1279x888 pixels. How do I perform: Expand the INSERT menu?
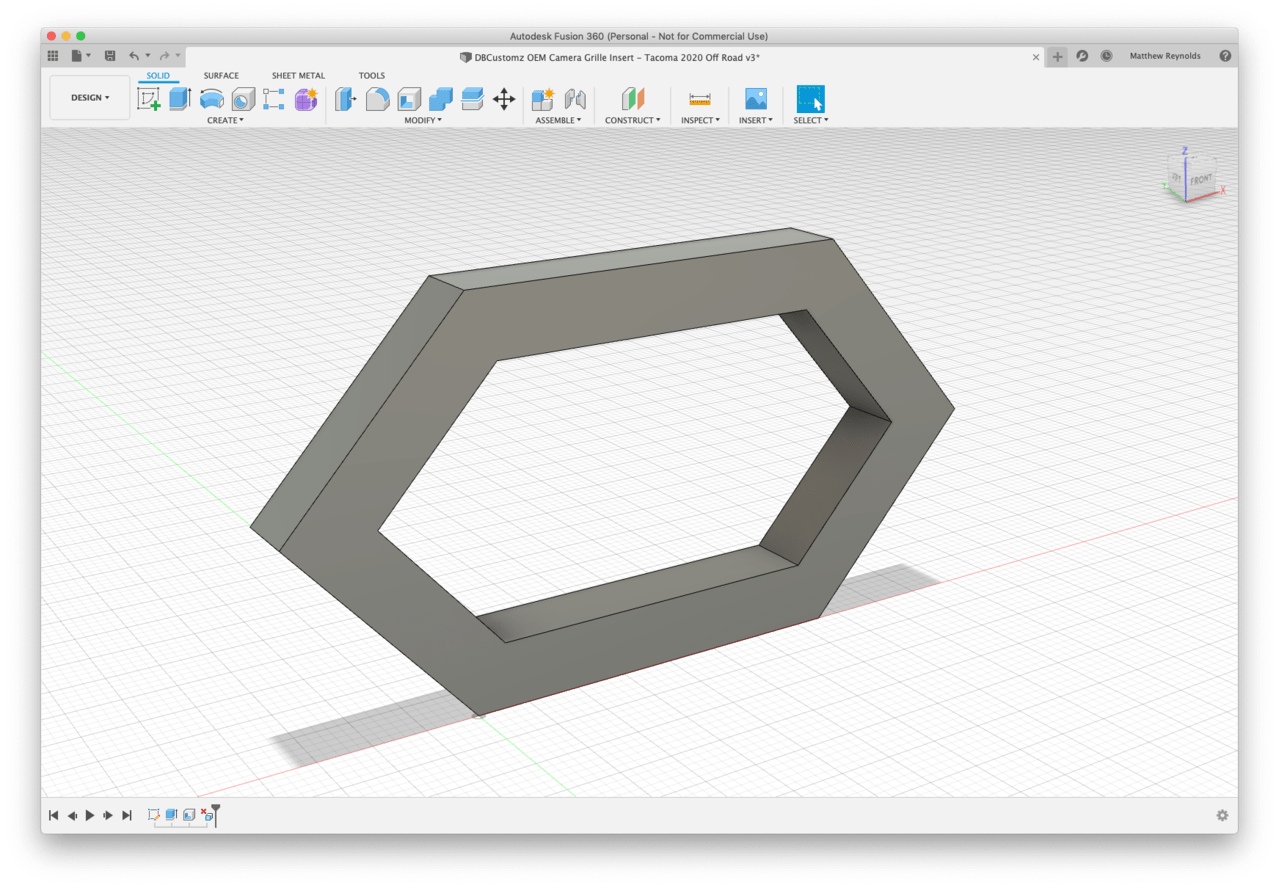(756, 120)
